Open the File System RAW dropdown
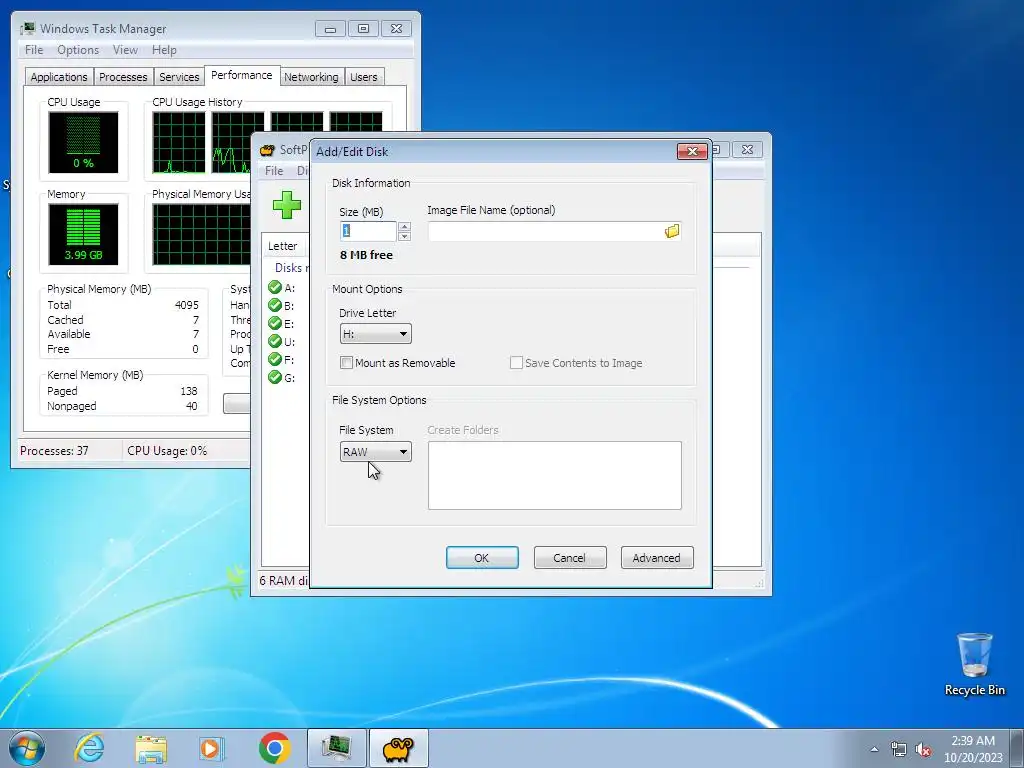The width and height of the screenshot is (1024, 768). coord(376,451)
